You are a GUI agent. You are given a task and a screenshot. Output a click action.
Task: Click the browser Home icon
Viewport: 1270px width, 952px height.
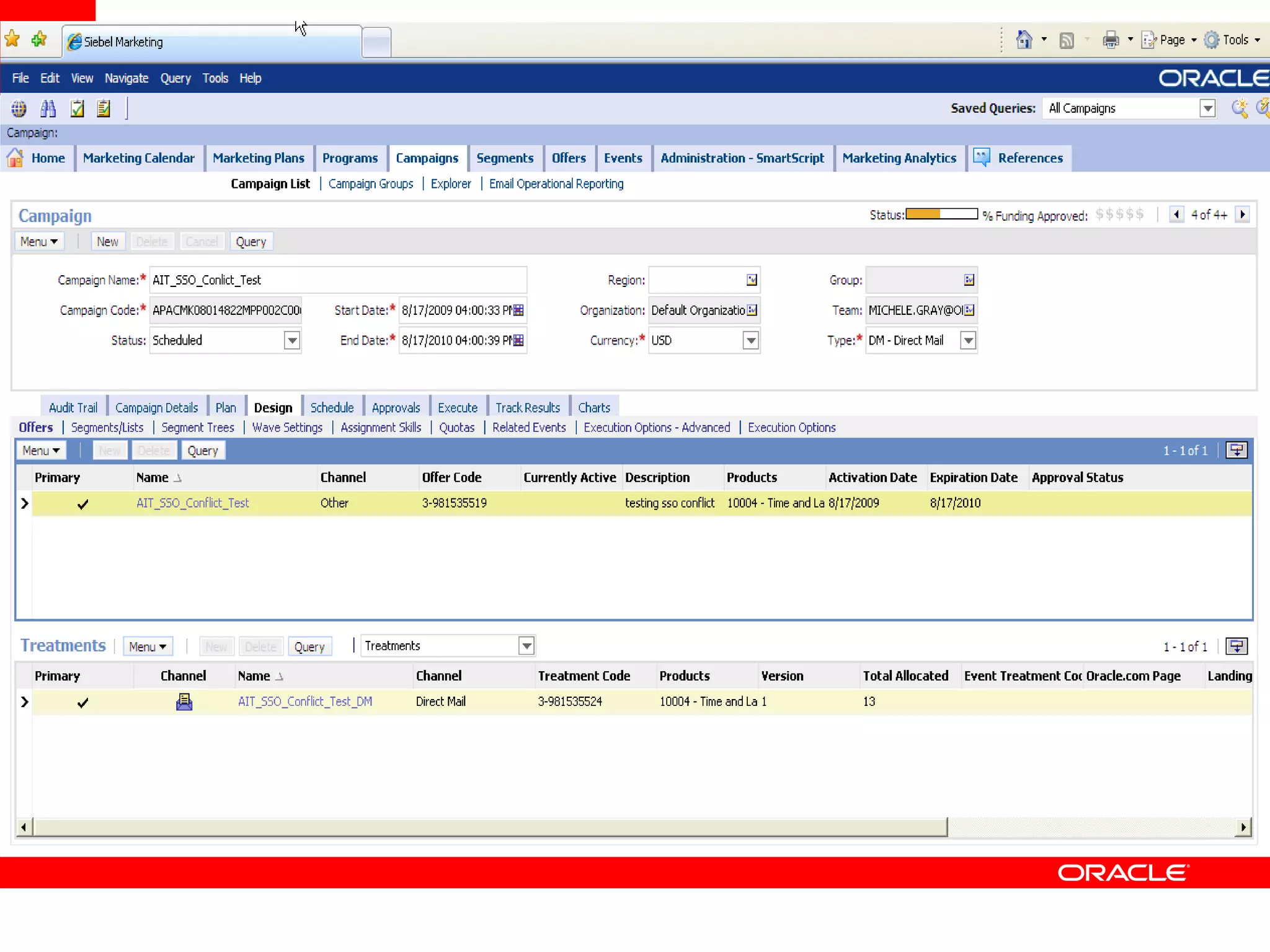tap(1024, 40)
